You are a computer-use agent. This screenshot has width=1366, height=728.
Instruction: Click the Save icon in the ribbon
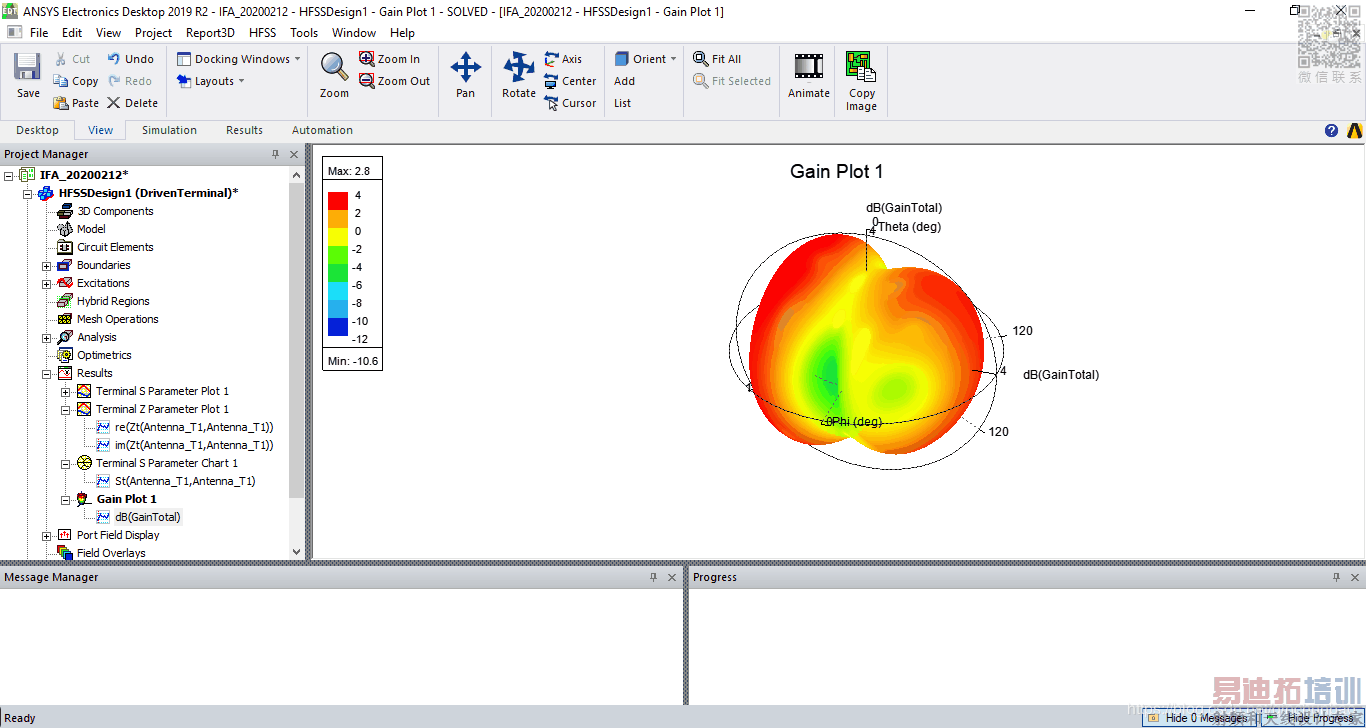click(x=28, y=67)
